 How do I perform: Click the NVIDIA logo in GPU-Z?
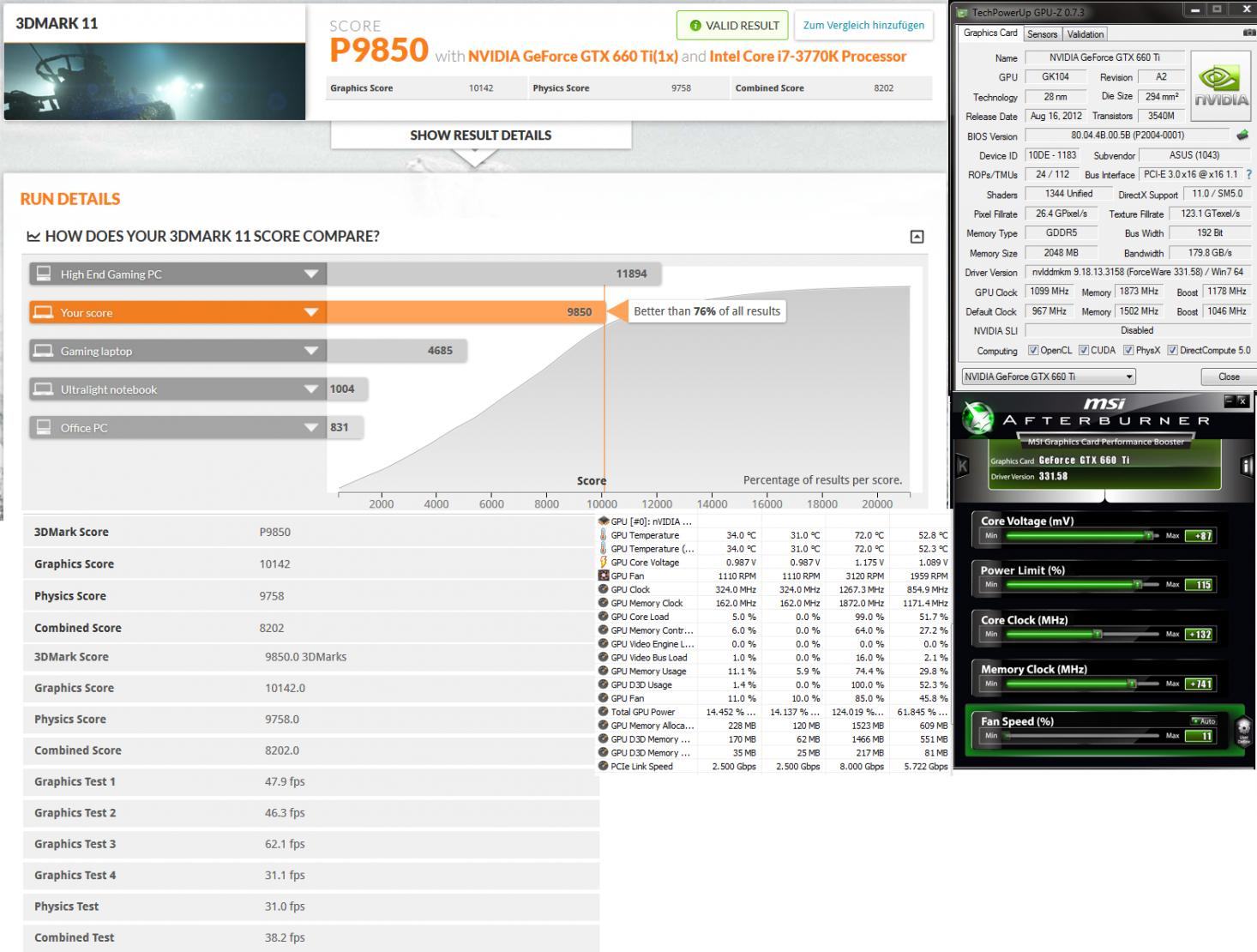[1221, 87]
